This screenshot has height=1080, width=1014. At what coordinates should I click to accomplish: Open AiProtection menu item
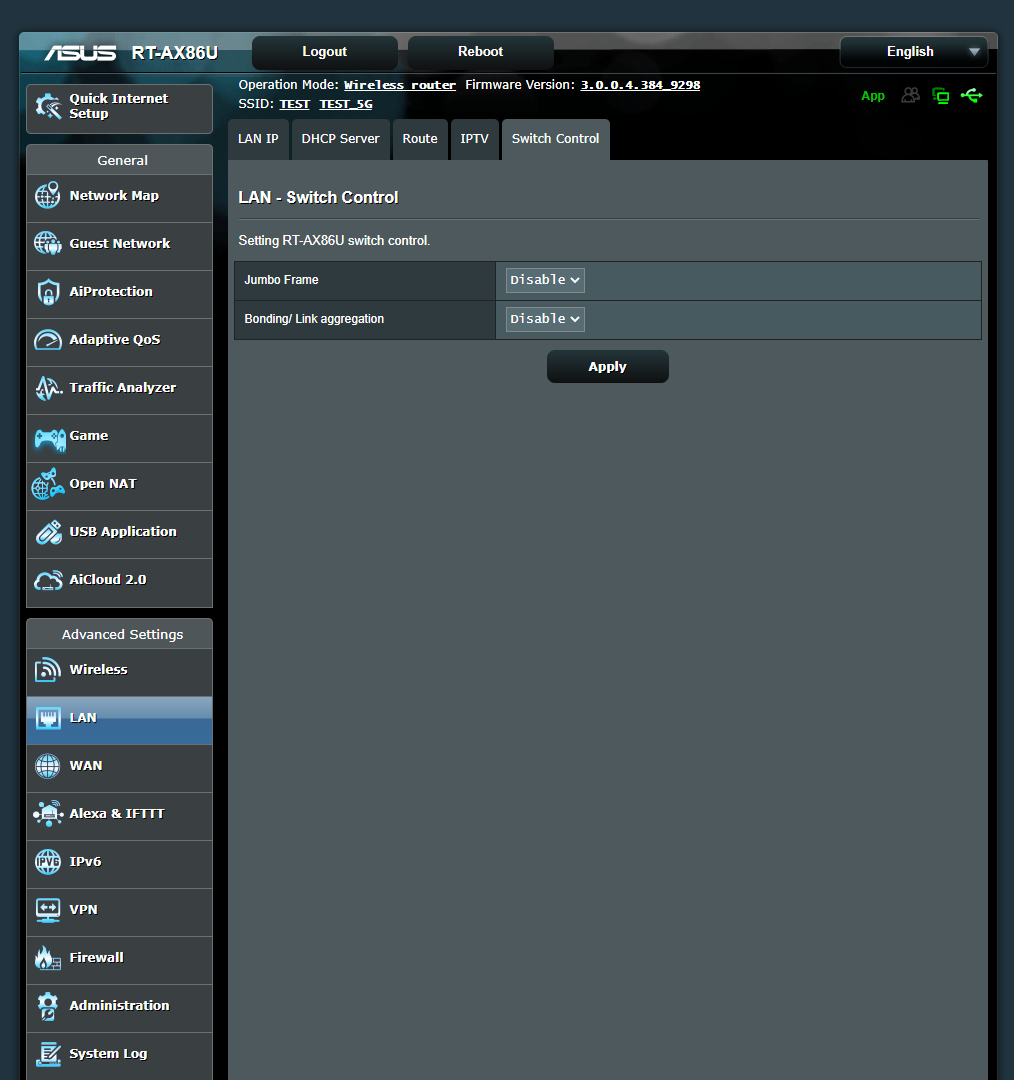(x=119, y=295)
